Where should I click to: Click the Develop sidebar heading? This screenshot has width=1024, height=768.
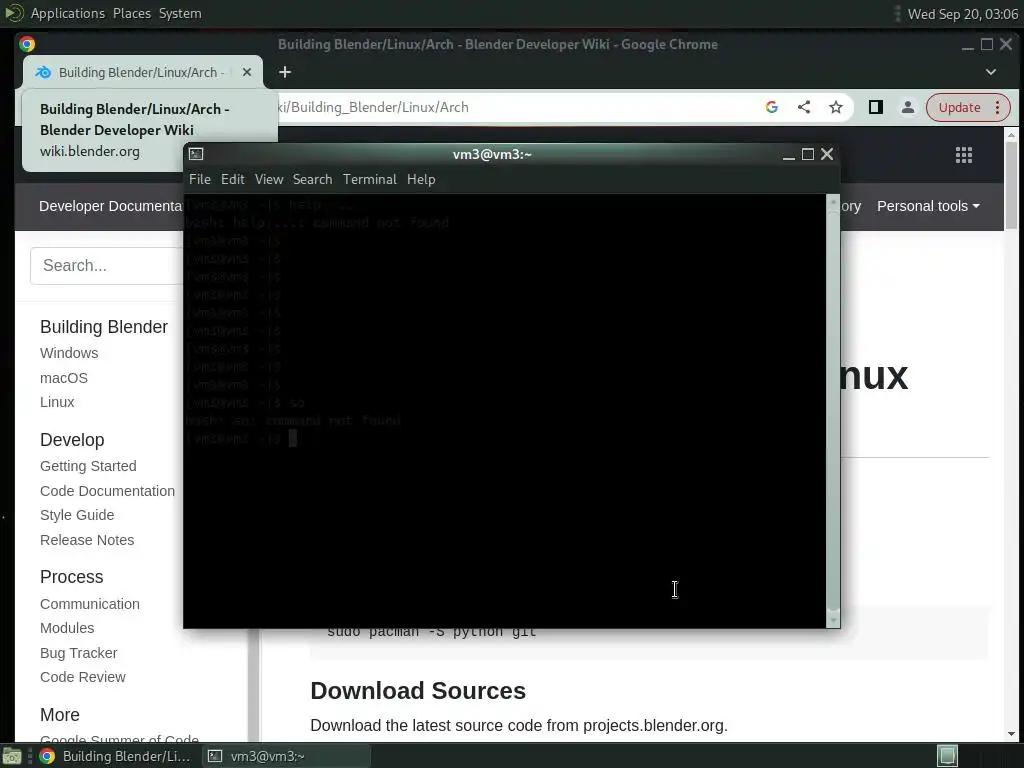(x=72, y=440)
